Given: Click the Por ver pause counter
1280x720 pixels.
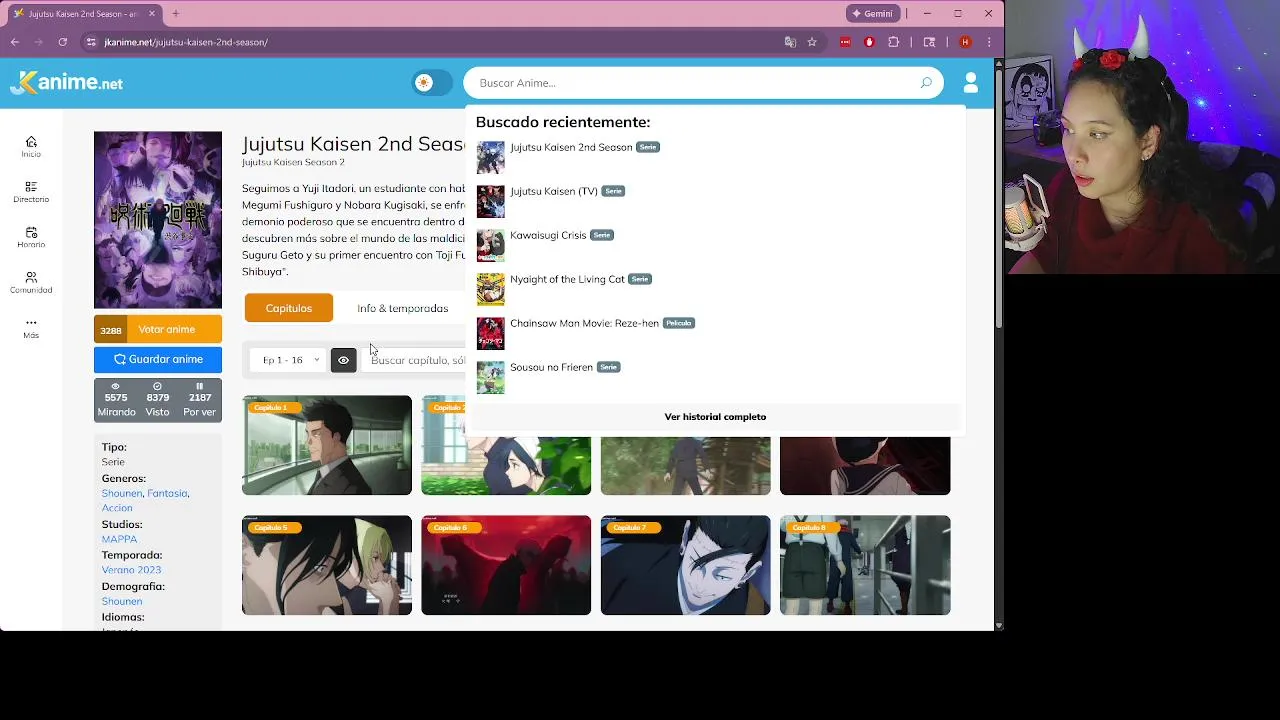Looking at the screenshot, I should tap(199, 399).
